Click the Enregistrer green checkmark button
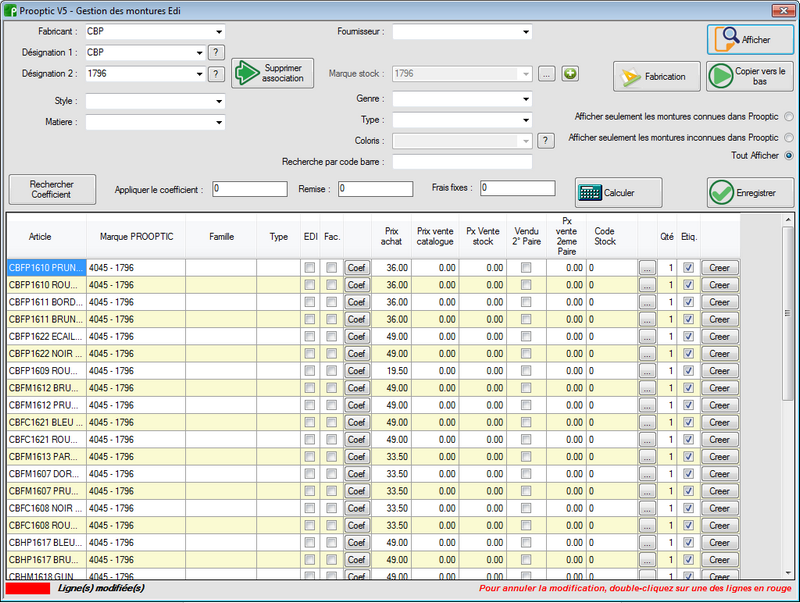Viewport: 800px width, 603px height. (x=750, y=192)
